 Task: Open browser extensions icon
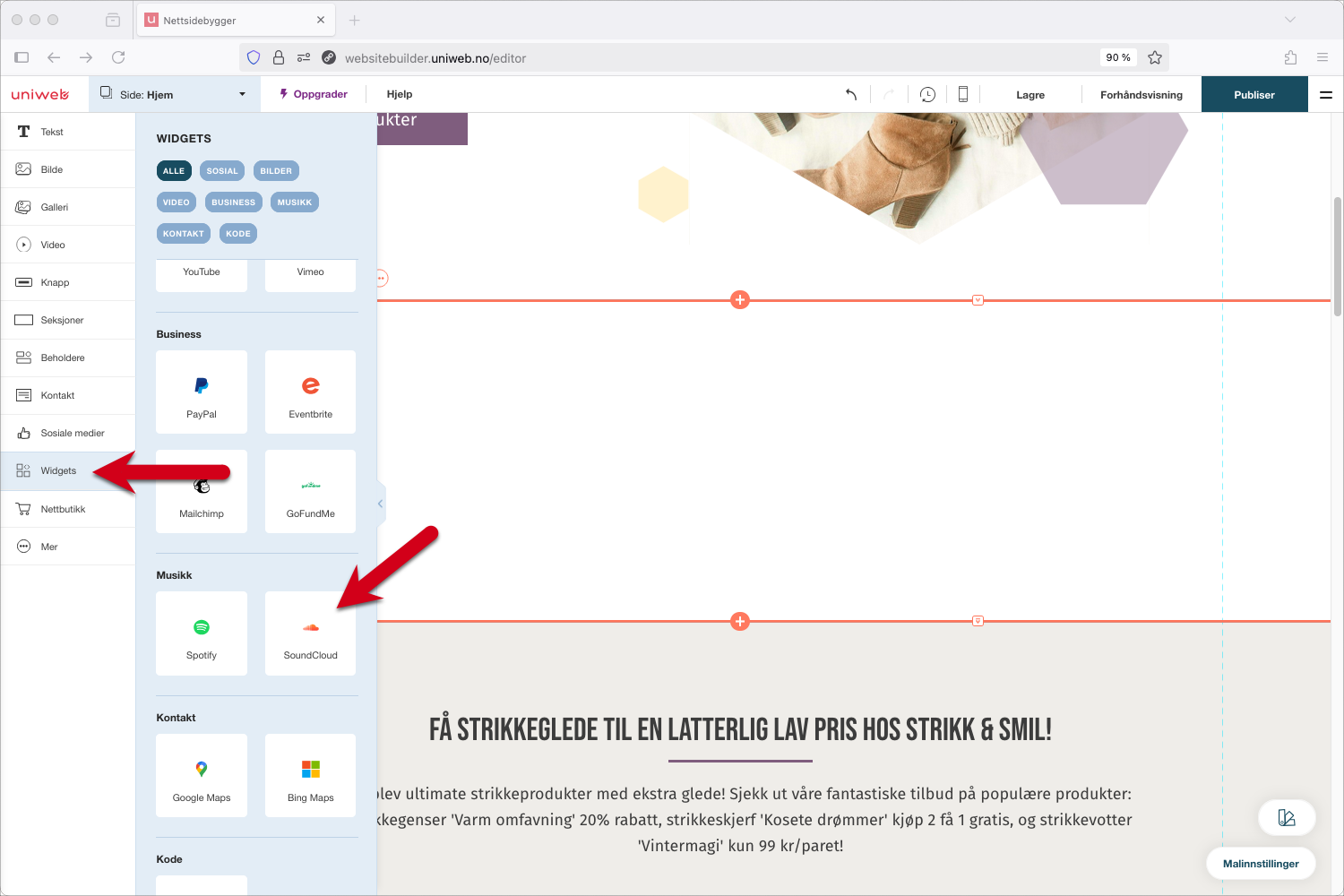coord(1290,57)
